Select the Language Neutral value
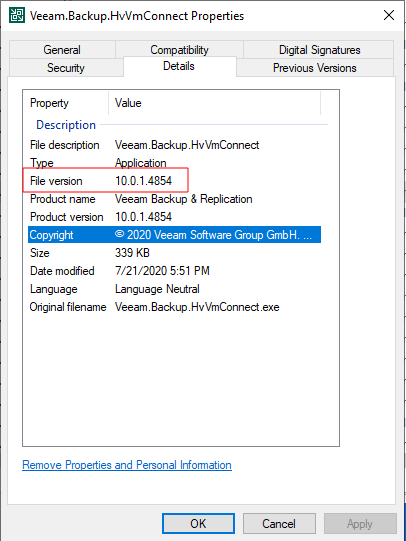 tap(157, 289)
